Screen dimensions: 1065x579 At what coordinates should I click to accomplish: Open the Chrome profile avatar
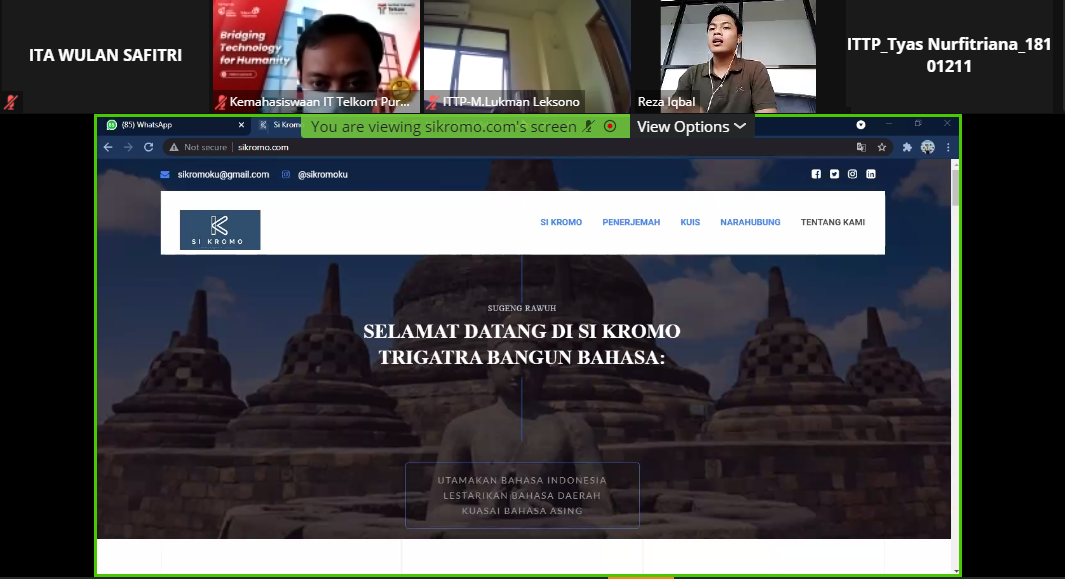[928, 147]
